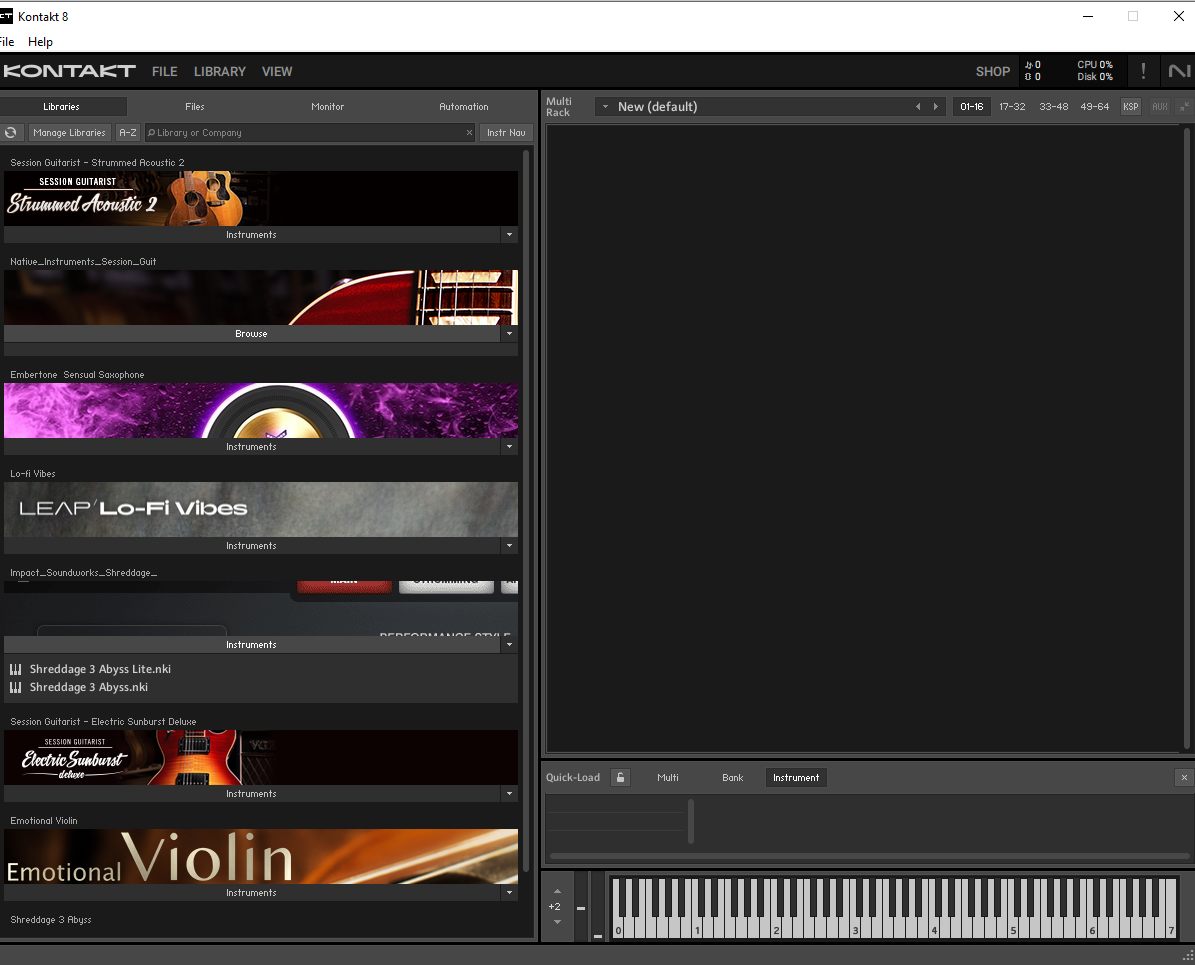
Task: Toggle the KSP script editor button
Action: (1130, 107)
